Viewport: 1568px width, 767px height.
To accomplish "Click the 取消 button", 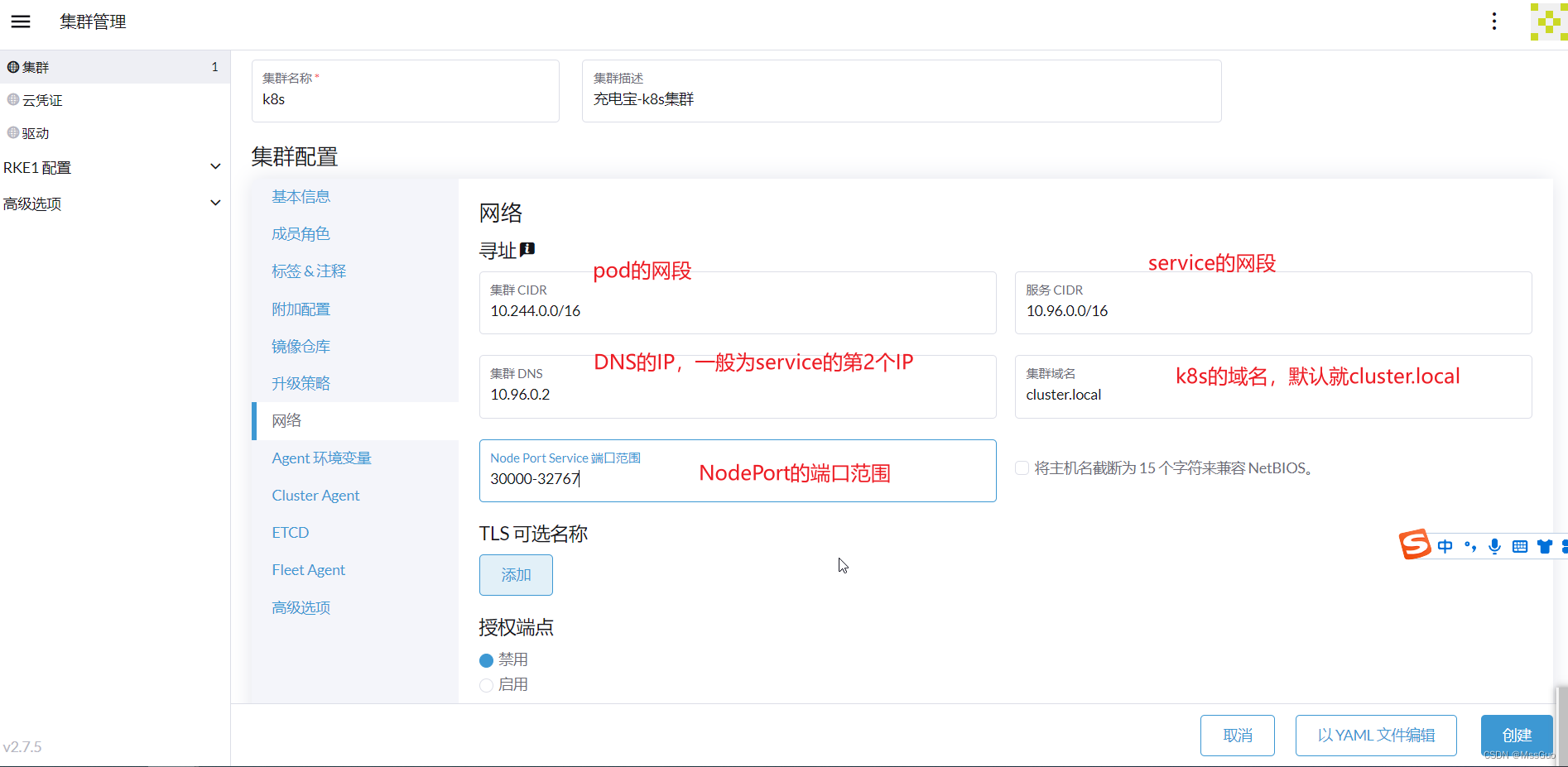I will point(1238,736).
